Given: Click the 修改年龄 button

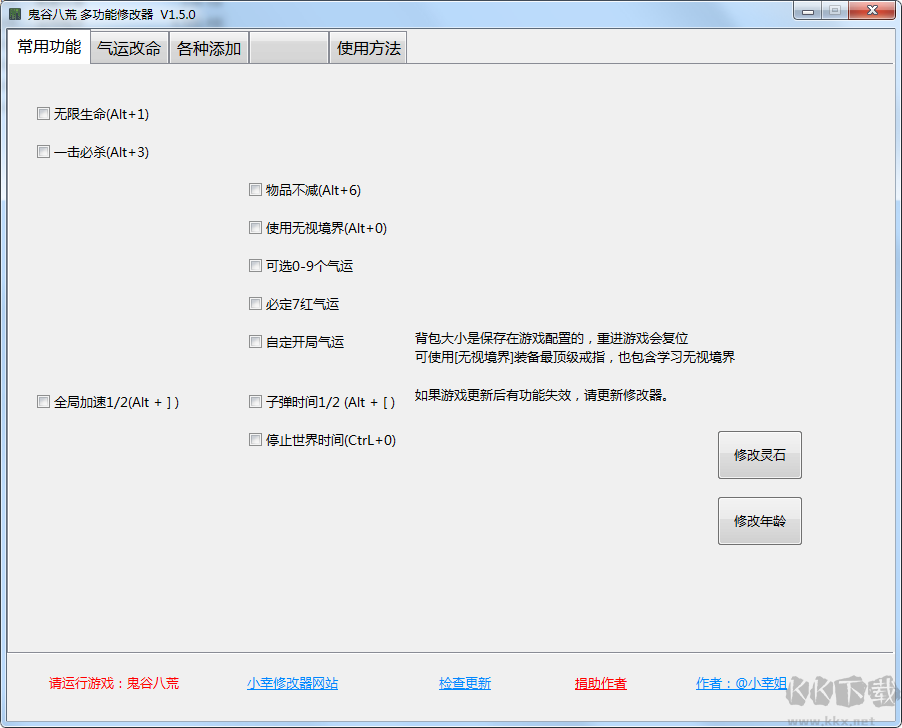Looking at the screenshot, I should 759,521.
